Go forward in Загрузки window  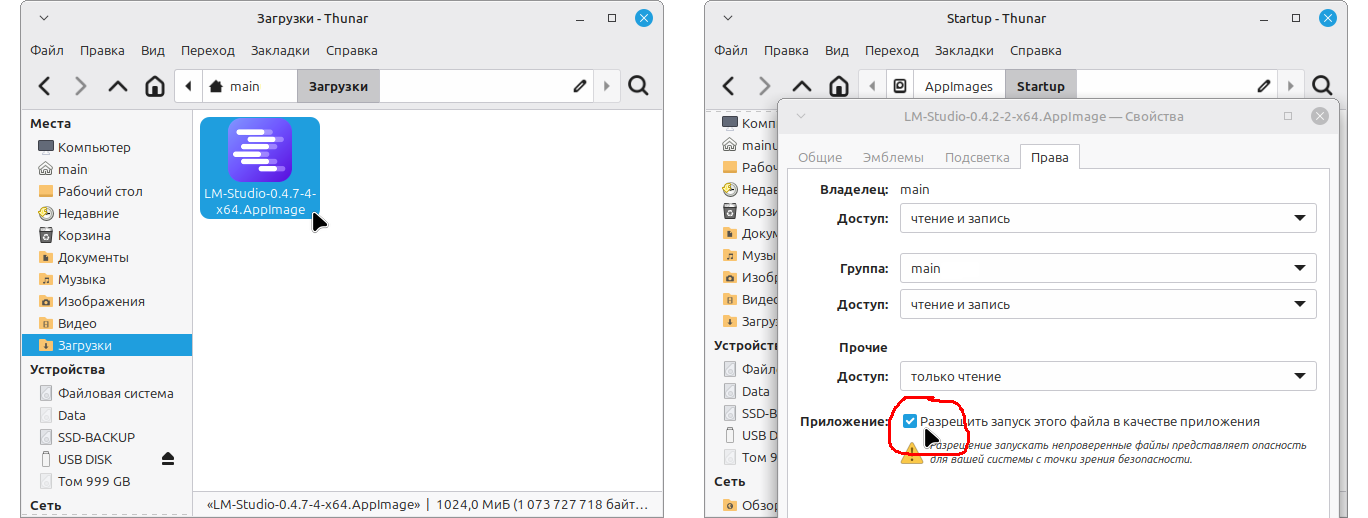coord(81,86)
